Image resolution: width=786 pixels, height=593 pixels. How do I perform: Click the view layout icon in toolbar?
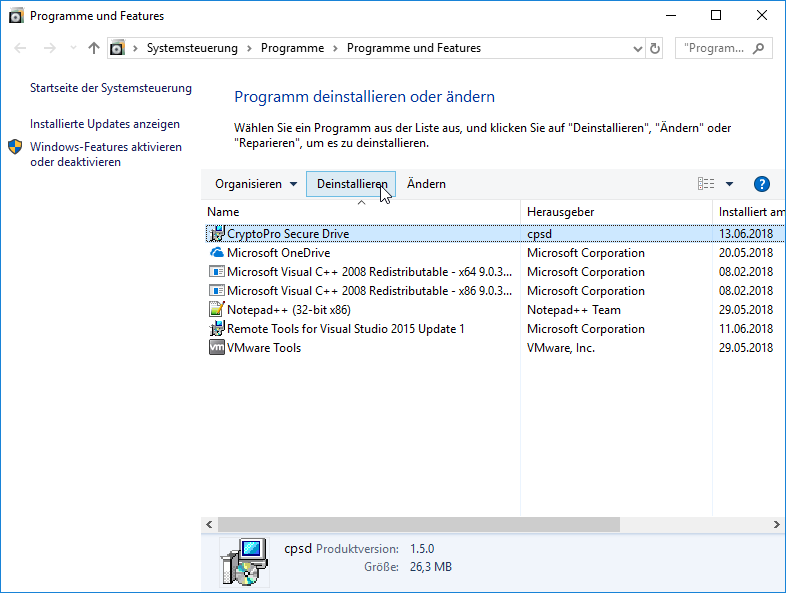(x=706, y=184)
